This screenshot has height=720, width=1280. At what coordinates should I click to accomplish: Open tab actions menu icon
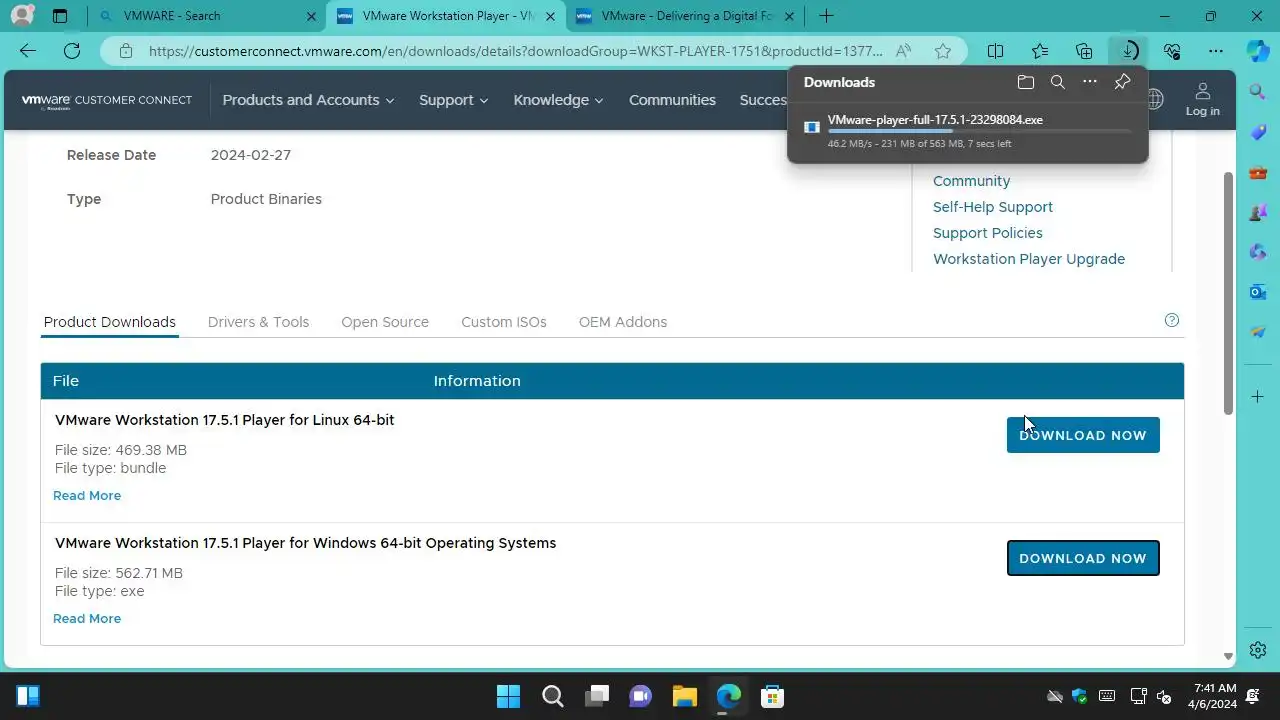click(x=60, y=16)
